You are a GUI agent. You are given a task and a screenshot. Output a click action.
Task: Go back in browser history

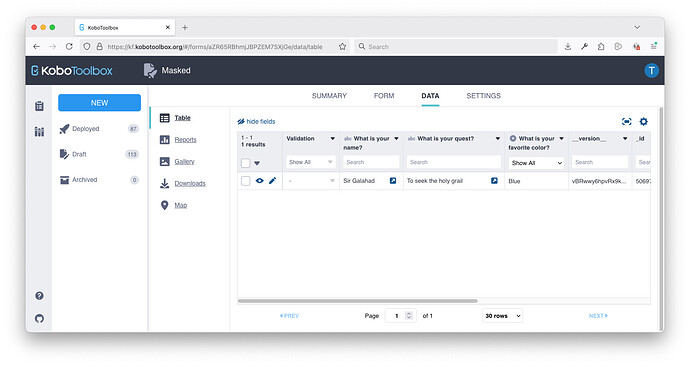[37, 47]
